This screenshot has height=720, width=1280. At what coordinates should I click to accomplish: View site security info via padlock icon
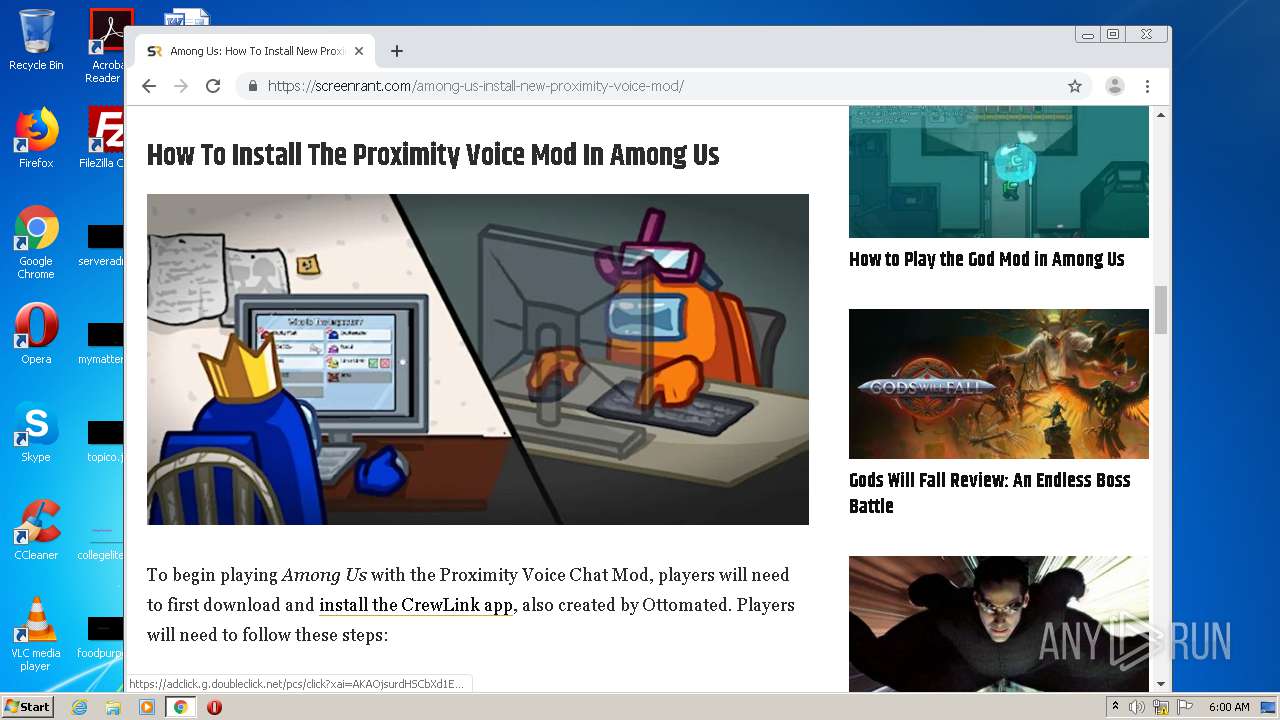tap(253, 86)
